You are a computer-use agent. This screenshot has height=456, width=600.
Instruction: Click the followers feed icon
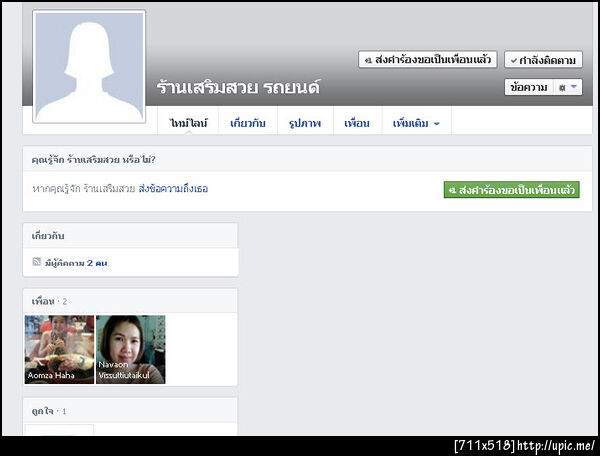[37, 262]
